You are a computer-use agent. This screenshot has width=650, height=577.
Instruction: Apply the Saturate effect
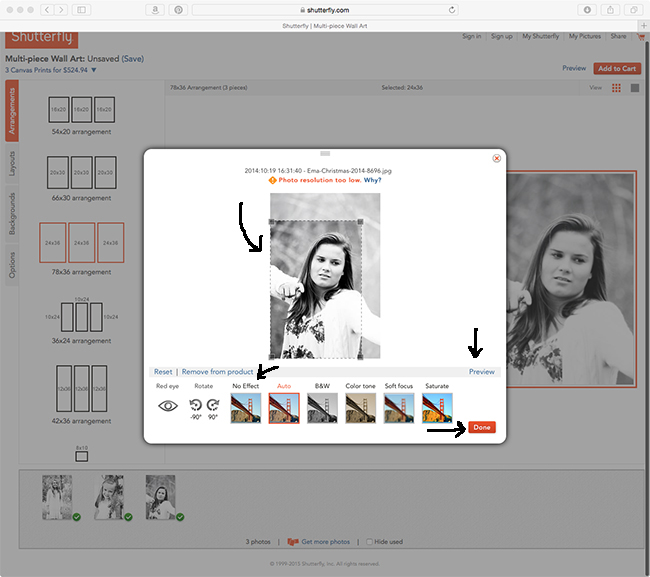[437, 408]
